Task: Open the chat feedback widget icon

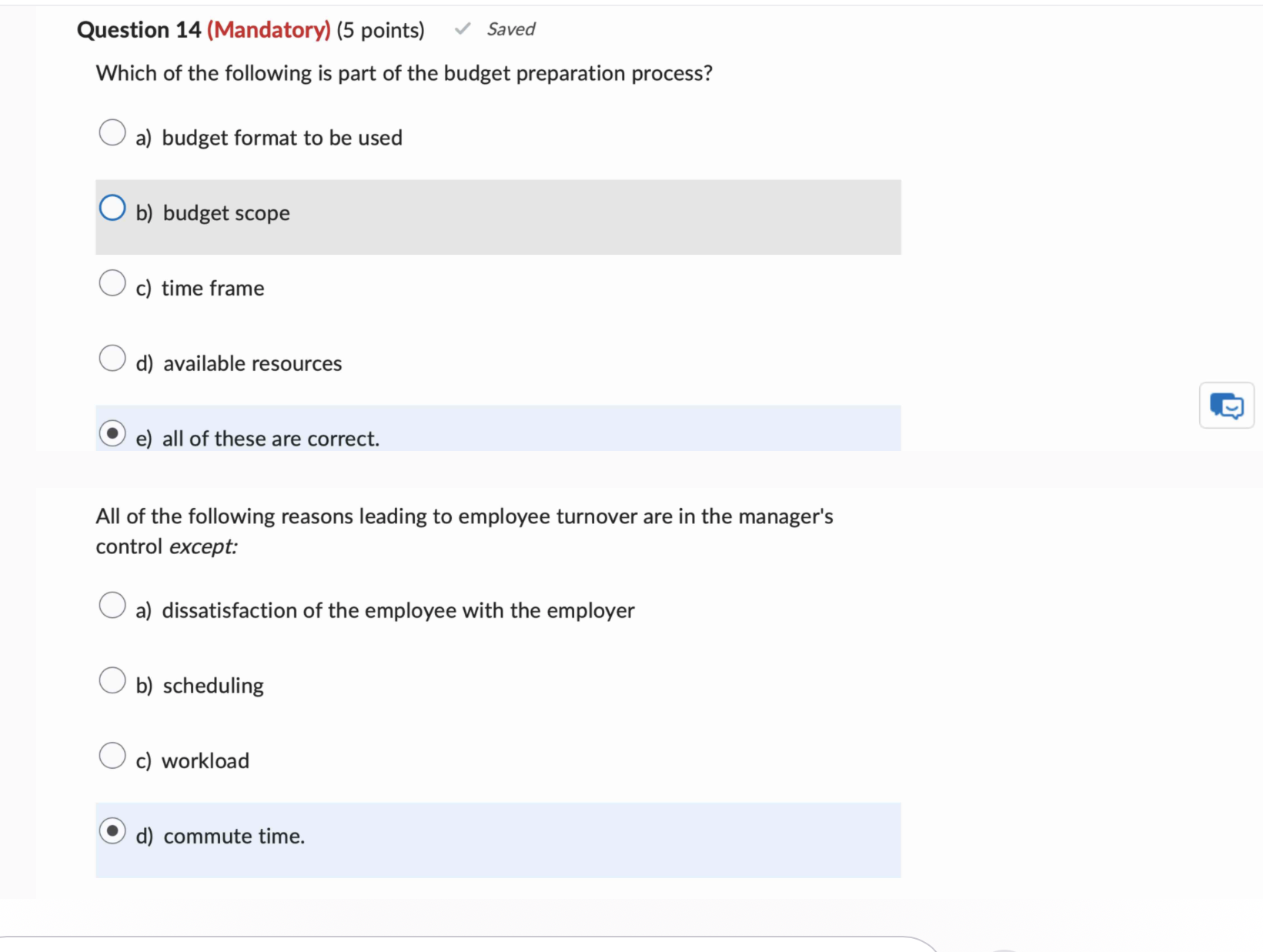Action: [1225, 406]
